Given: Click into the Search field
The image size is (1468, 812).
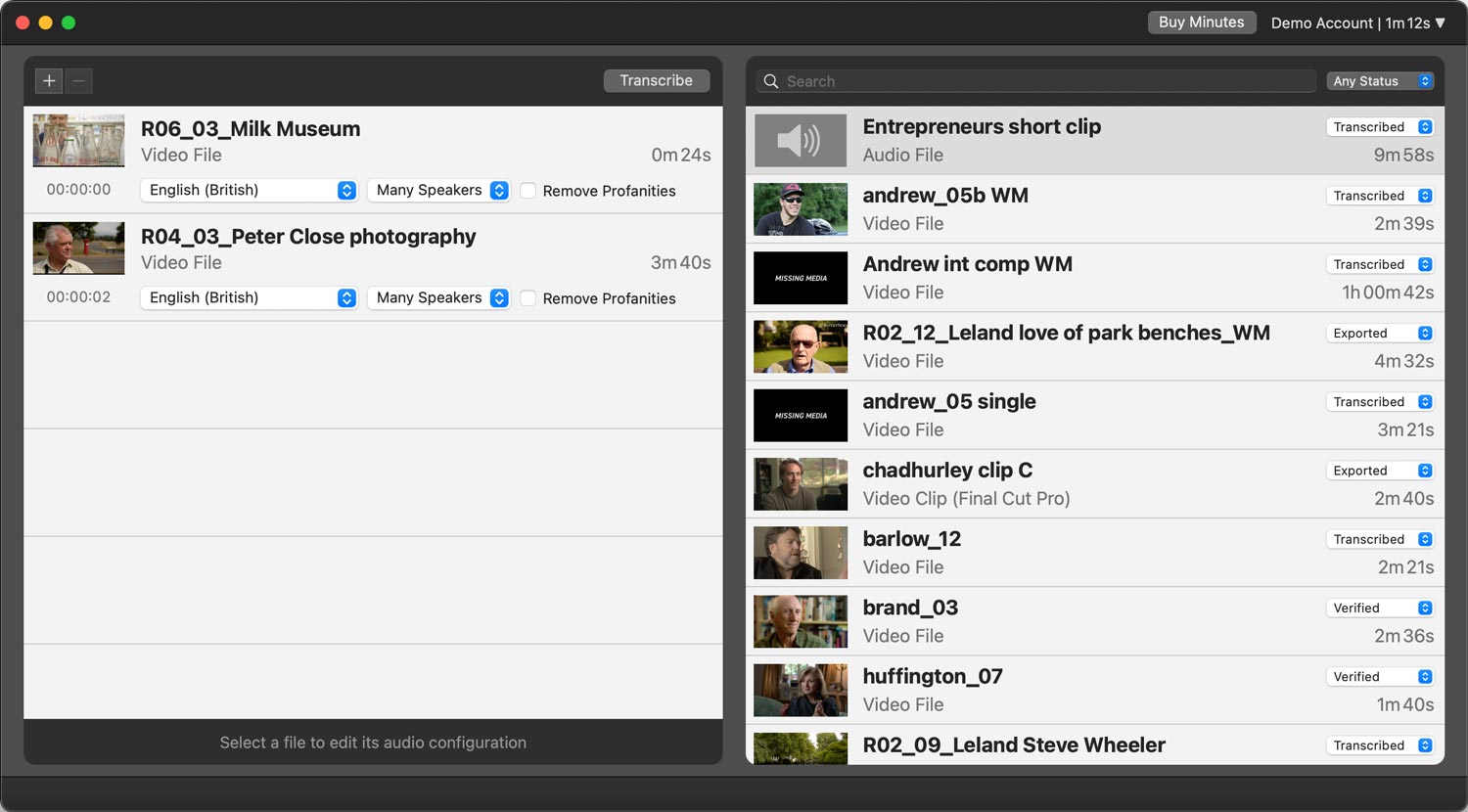Looking at the screenshot, I should 1047,81.
